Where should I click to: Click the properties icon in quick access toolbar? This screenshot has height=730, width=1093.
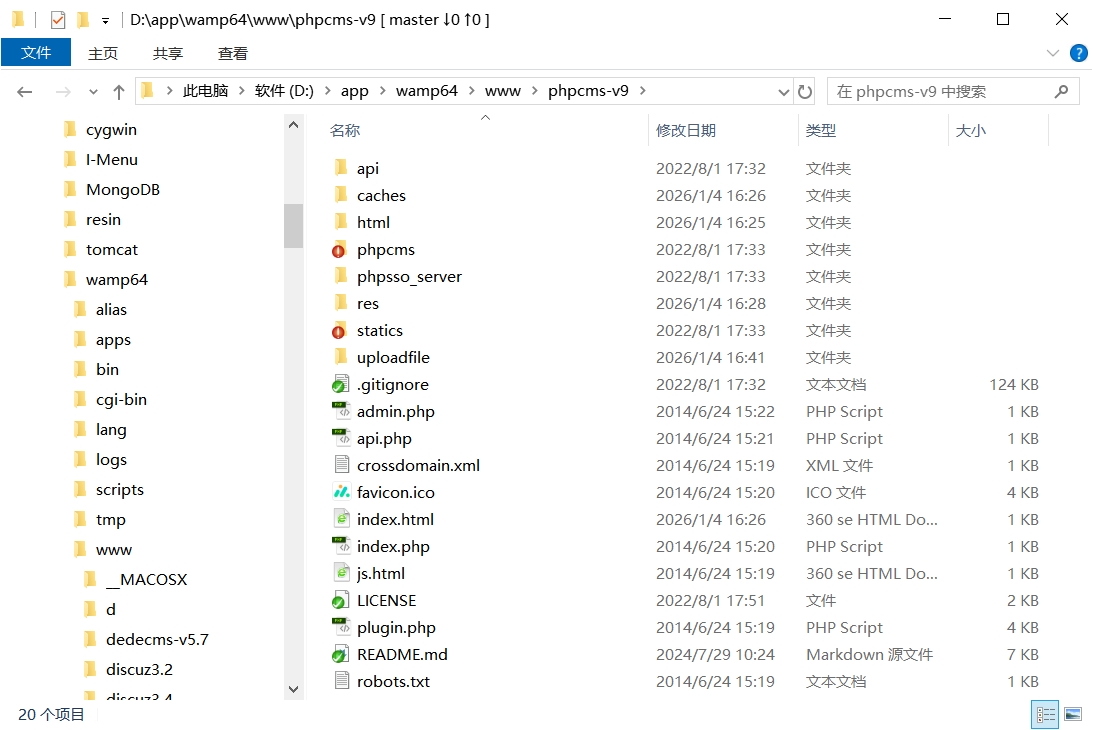pos(58,20)
